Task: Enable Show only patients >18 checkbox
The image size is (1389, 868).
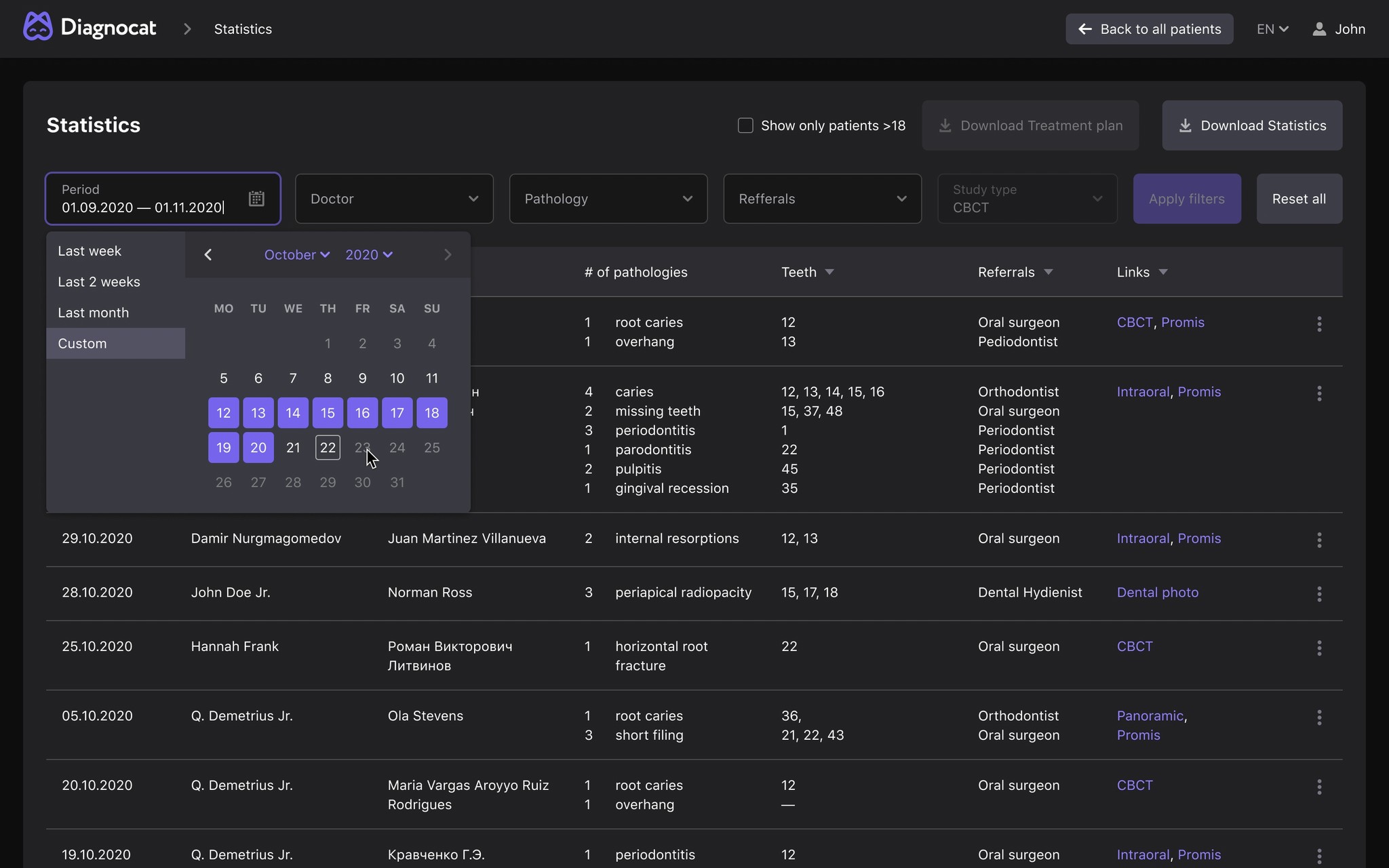Action: 745,125
